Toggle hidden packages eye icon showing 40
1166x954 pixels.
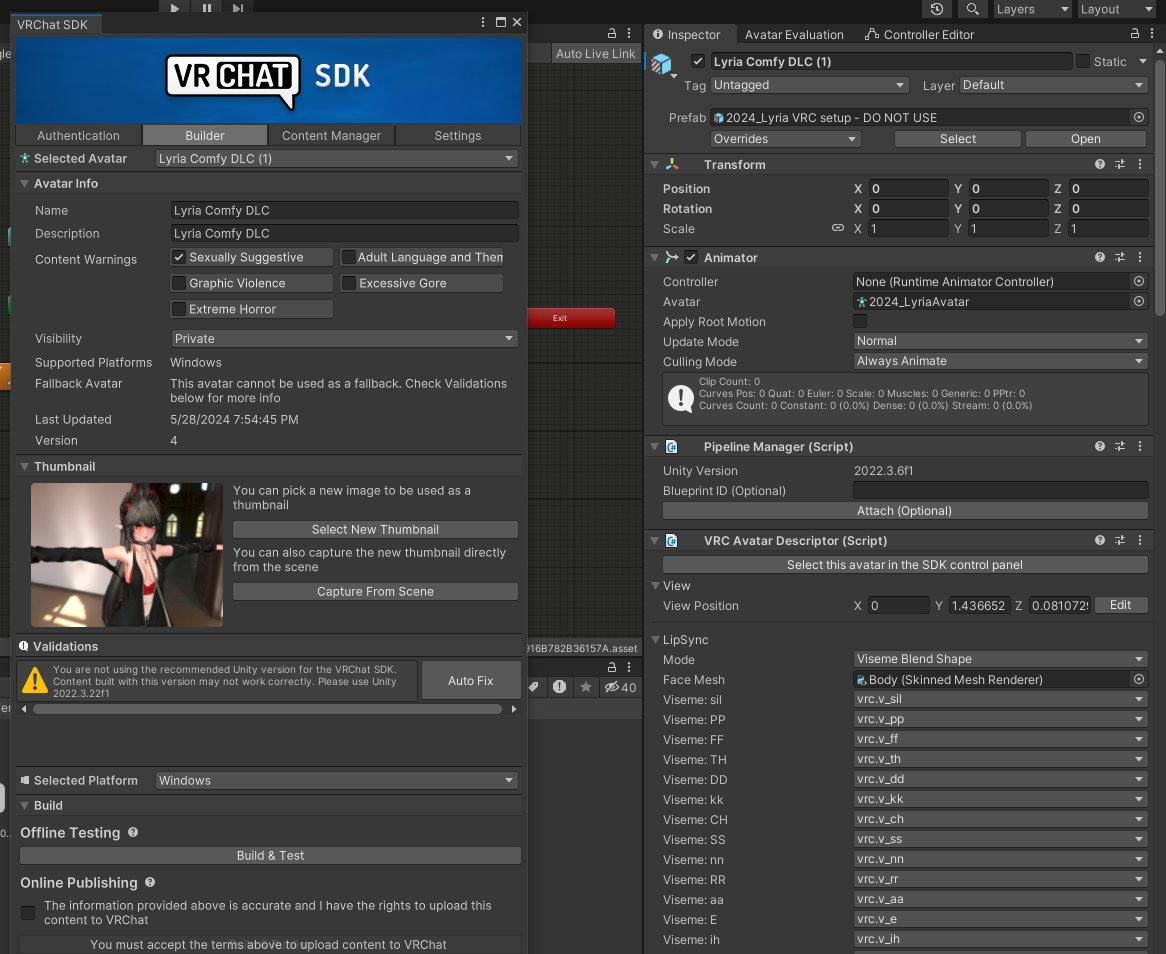click(x=620, y=687)
